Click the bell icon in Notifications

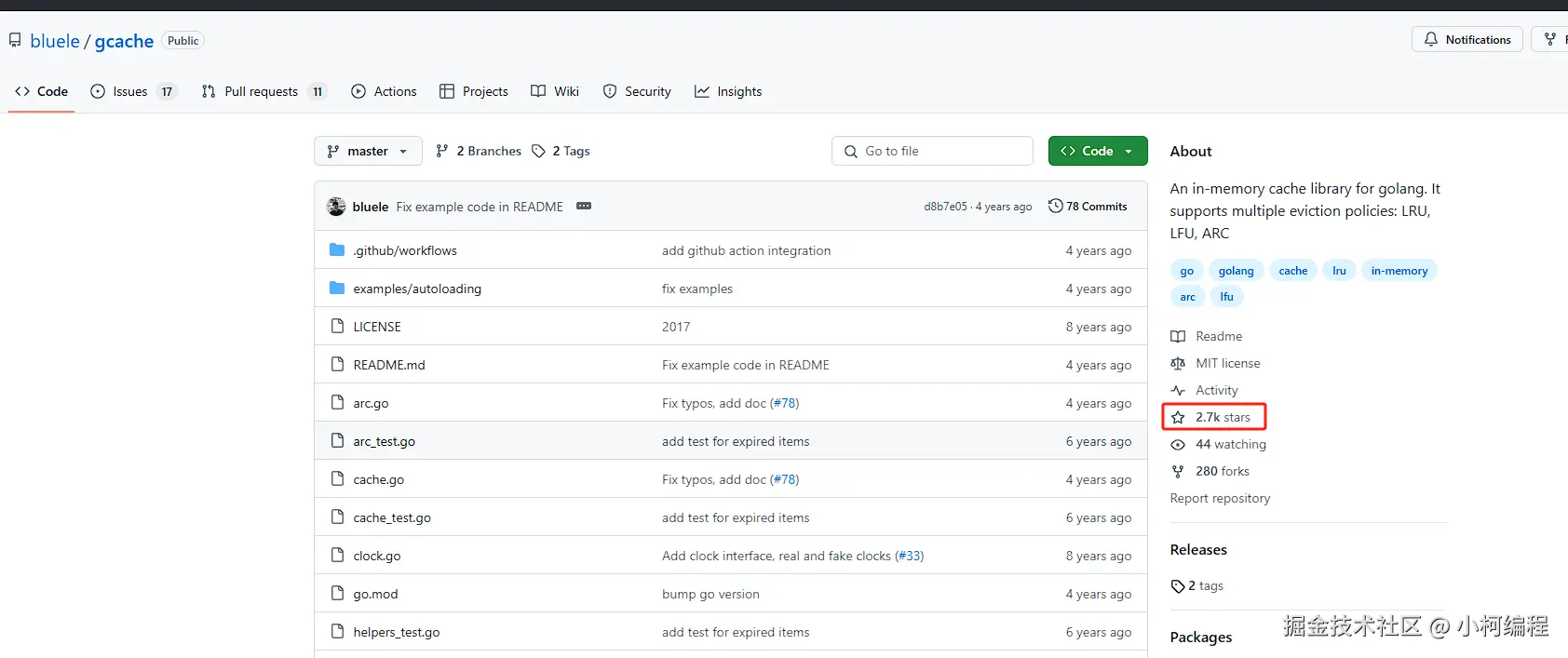(1431, 39)
